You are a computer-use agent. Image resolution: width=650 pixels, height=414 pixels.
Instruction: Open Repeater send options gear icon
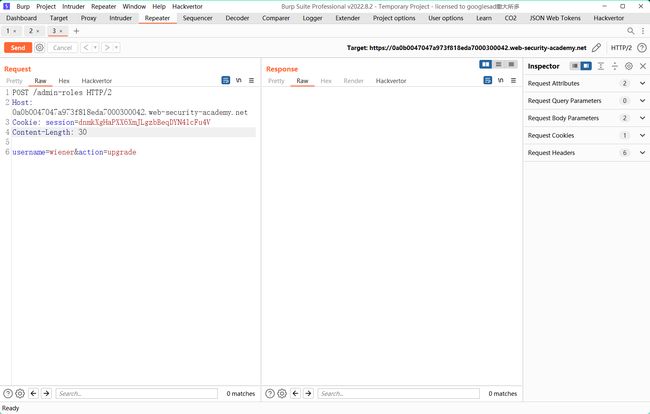(40, 47)
